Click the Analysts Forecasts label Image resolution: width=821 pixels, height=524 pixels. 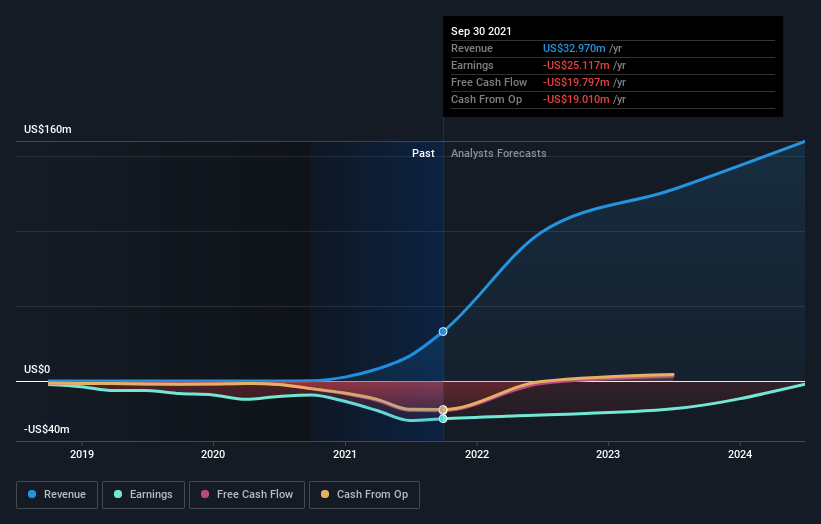(498, 153)
